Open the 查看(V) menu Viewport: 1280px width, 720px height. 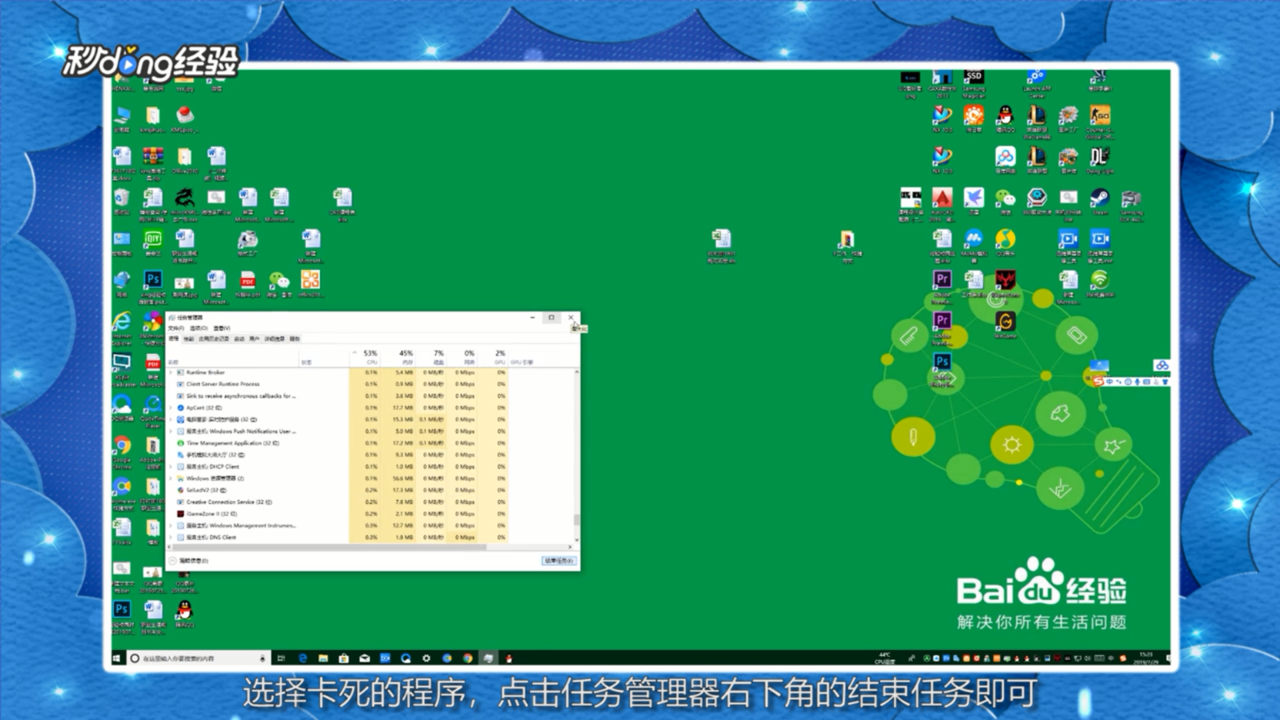222,328
